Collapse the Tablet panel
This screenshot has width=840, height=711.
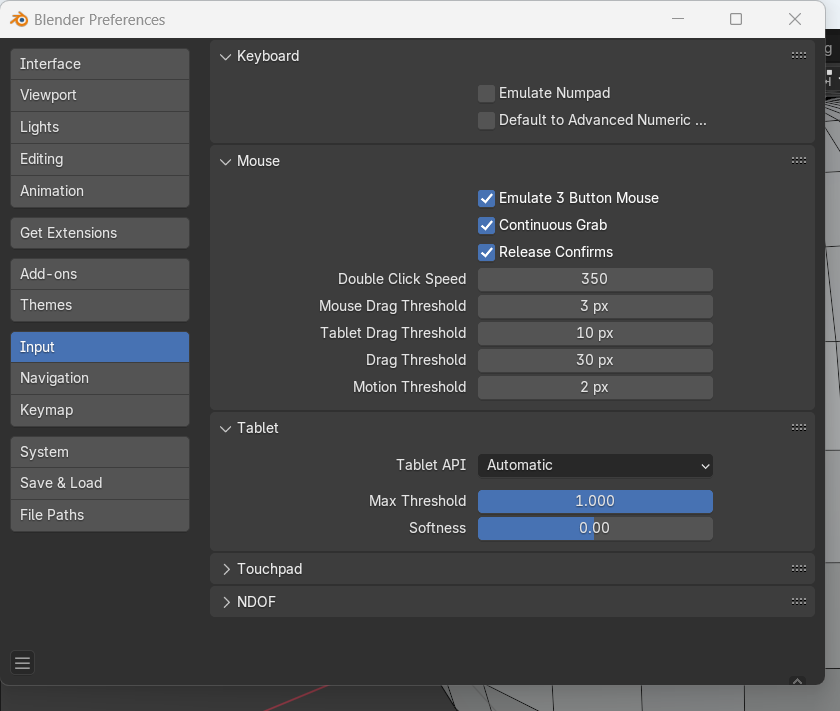coord(226,428)
